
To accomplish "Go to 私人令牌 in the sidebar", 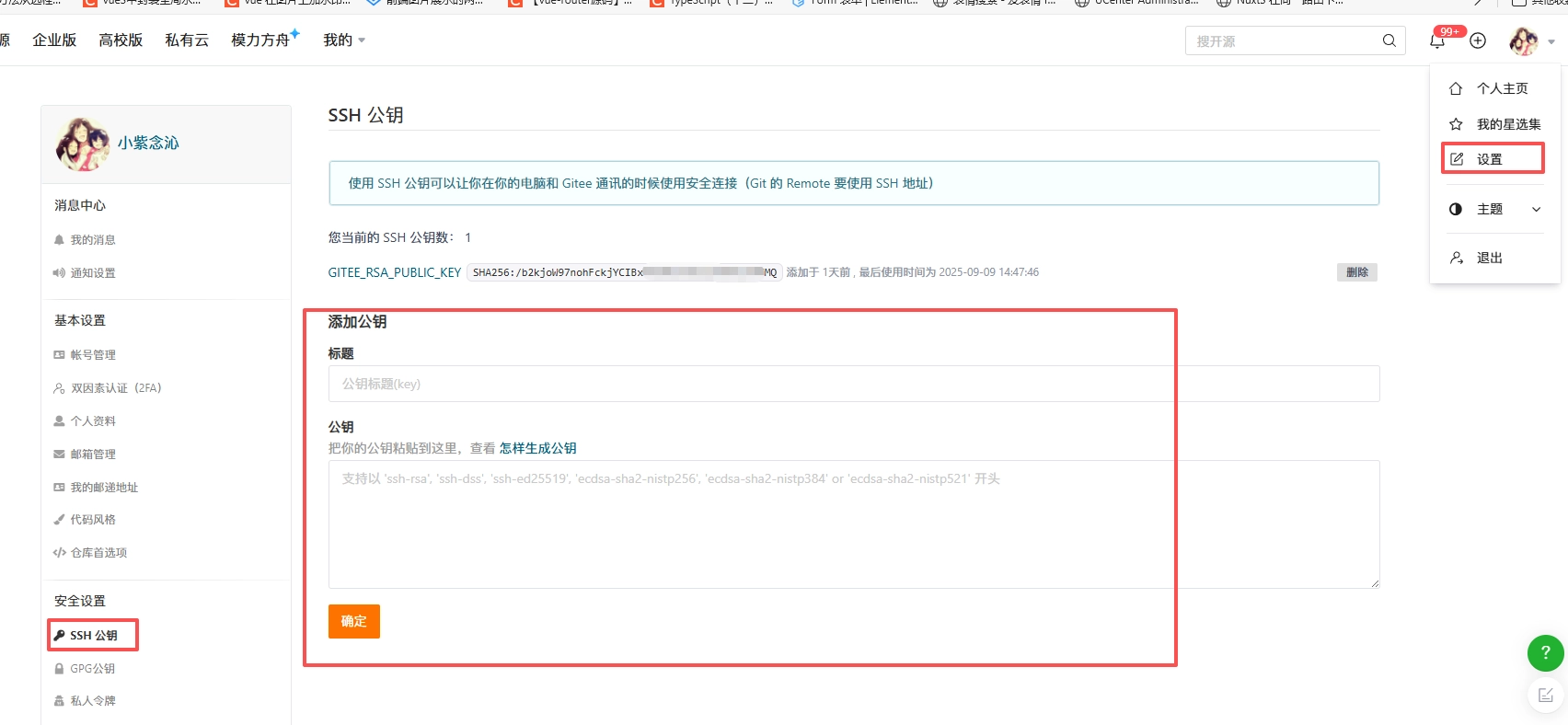I will click(x=93, y=701).
